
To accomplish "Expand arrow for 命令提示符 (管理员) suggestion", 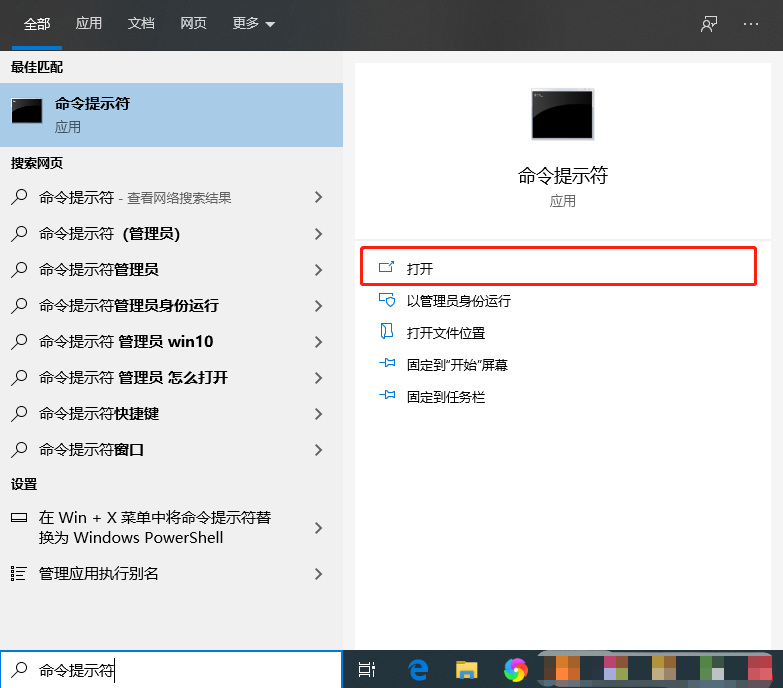I will [x=318, y=234].
